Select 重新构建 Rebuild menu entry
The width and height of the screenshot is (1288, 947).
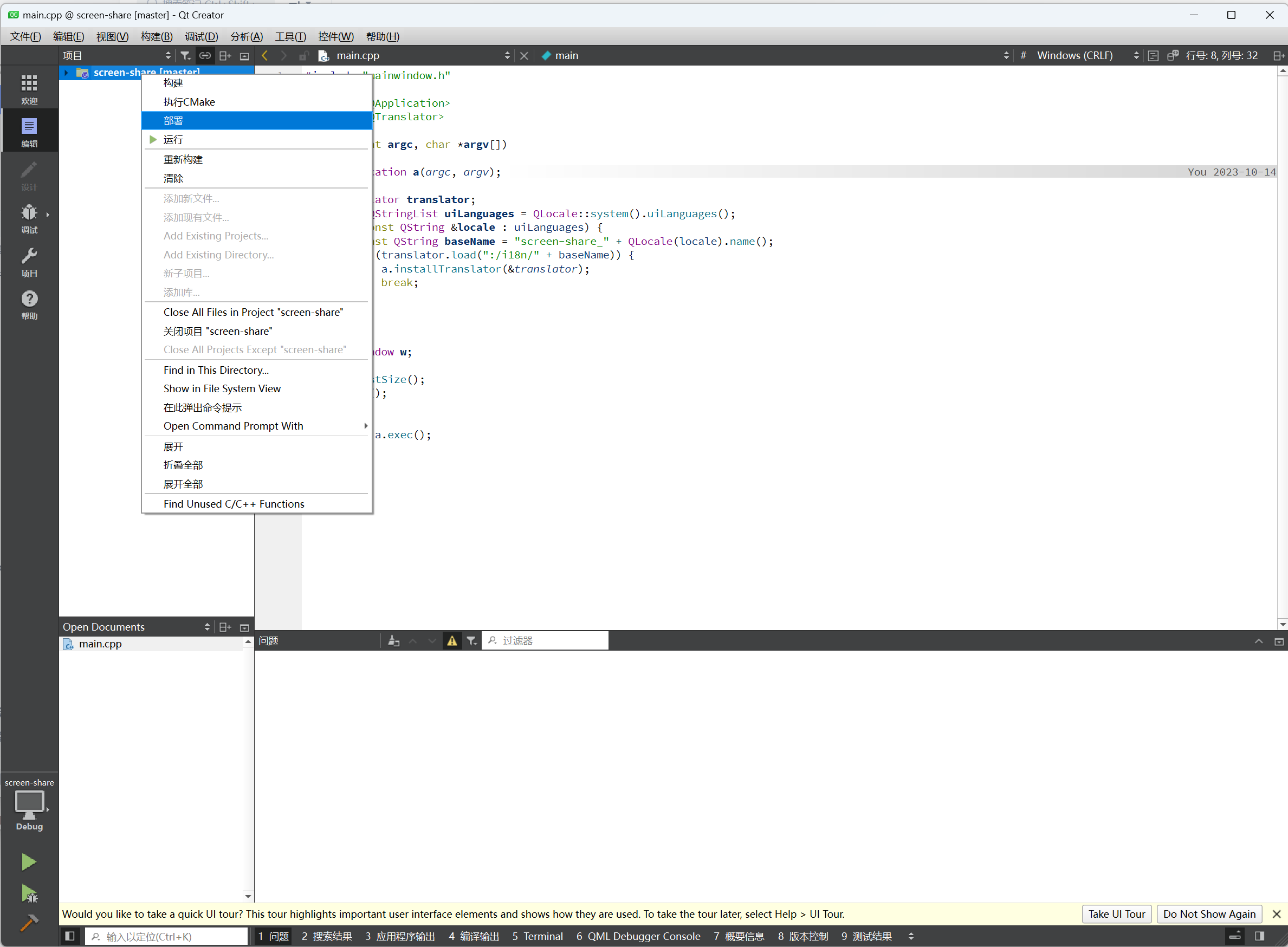(257, 159)
